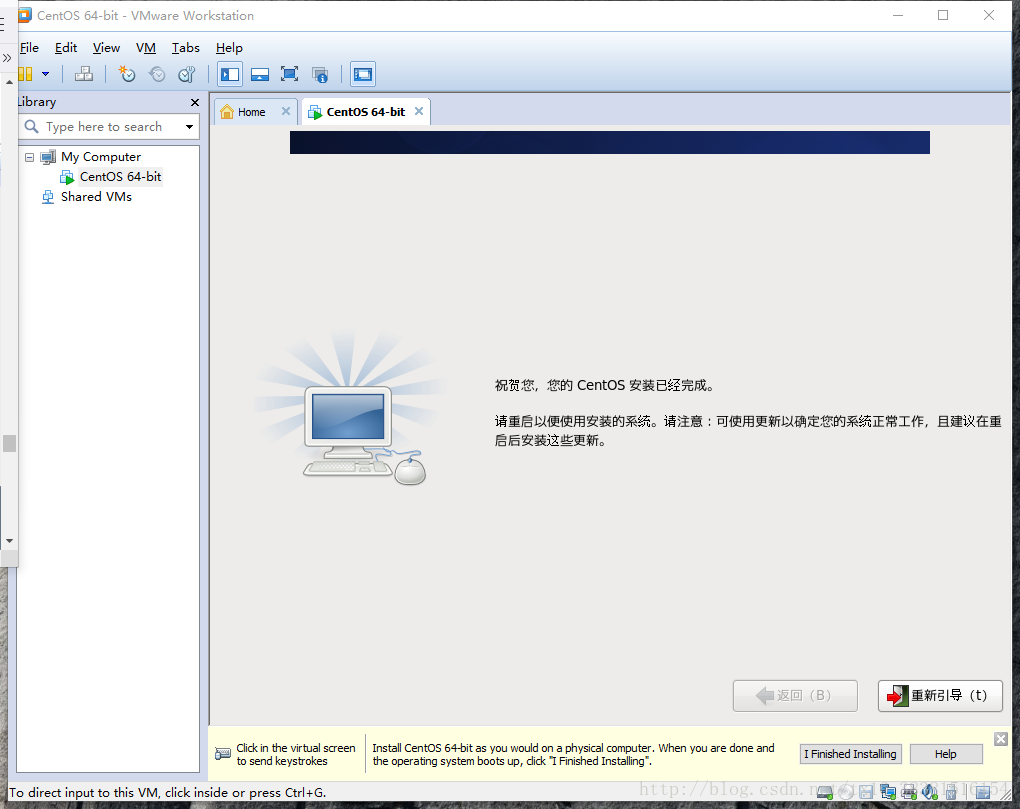
Task: Click the scroll-down arrow in the left window
Action: pos(9,540)
